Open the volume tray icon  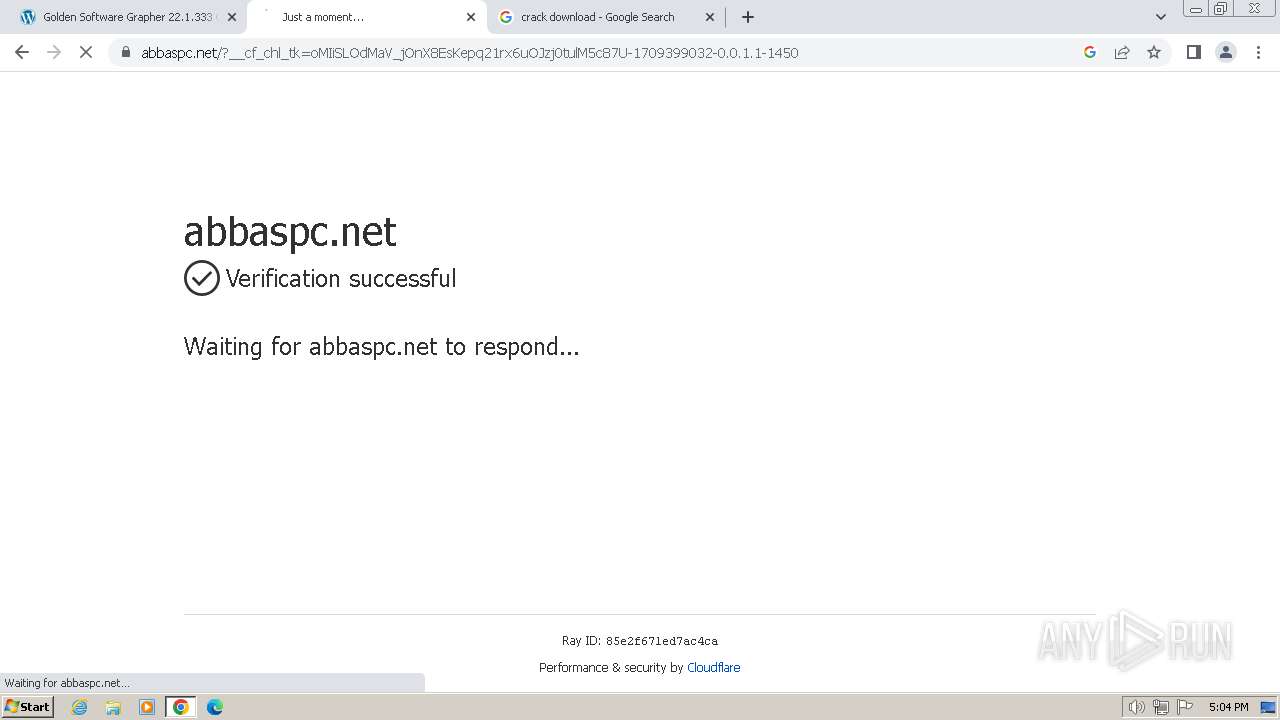coord(1136,707)
